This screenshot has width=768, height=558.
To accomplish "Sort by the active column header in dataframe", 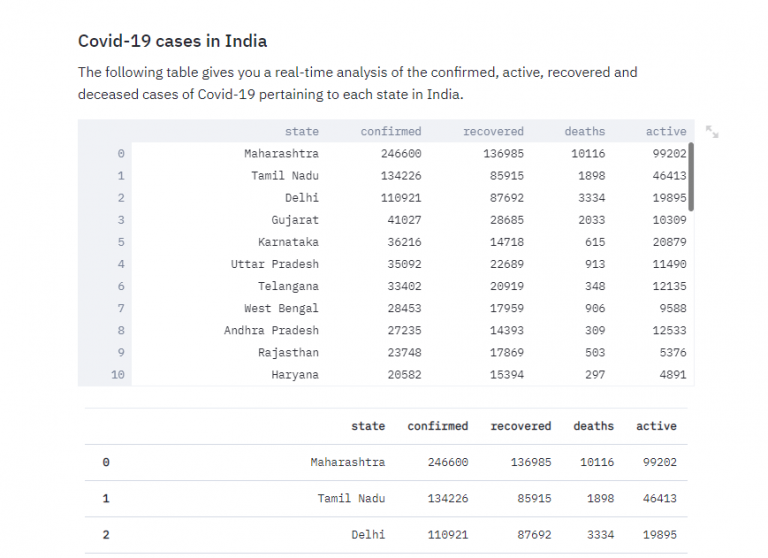I will [666, 131].
